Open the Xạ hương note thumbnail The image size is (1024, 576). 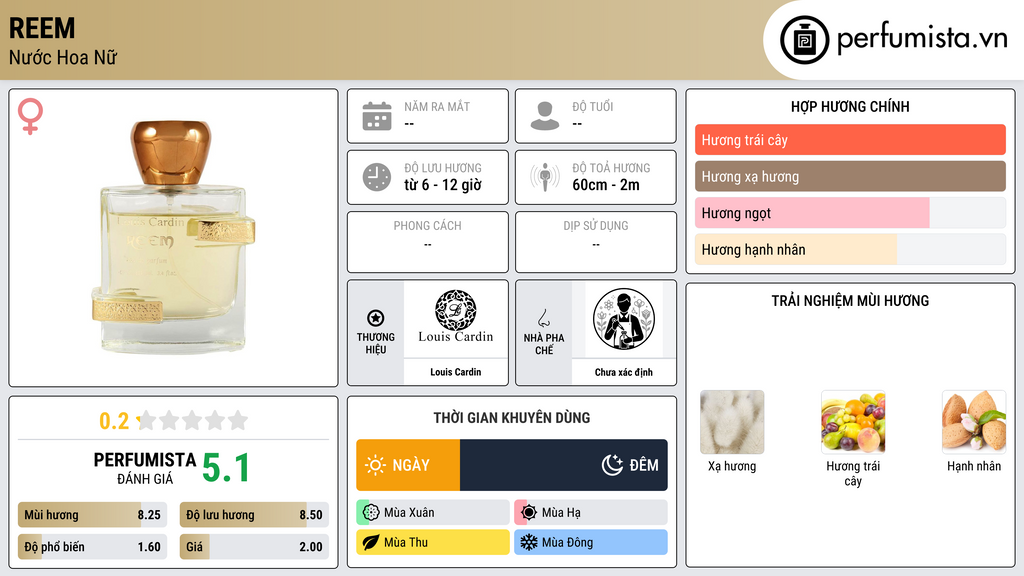click(x=732, y=422)
